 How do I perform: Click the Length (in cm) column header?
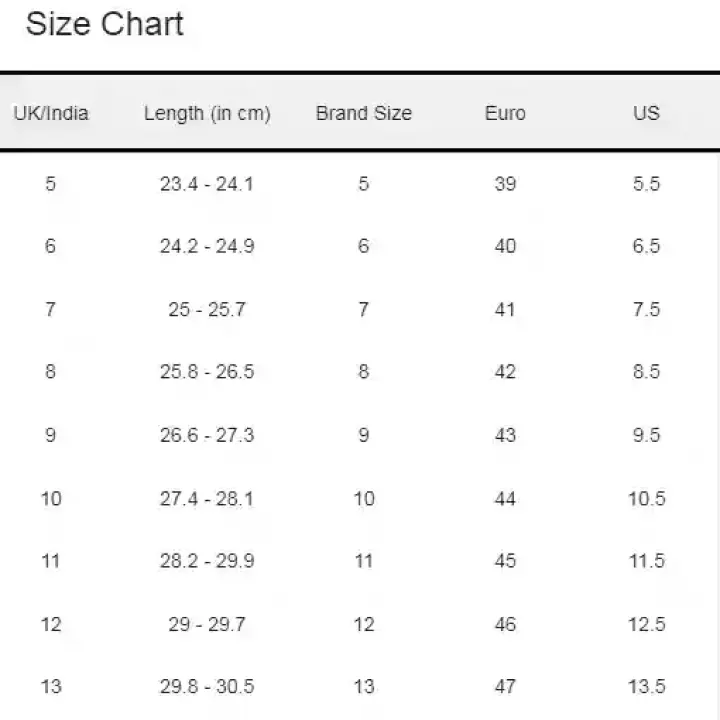(x=207, y=113)
